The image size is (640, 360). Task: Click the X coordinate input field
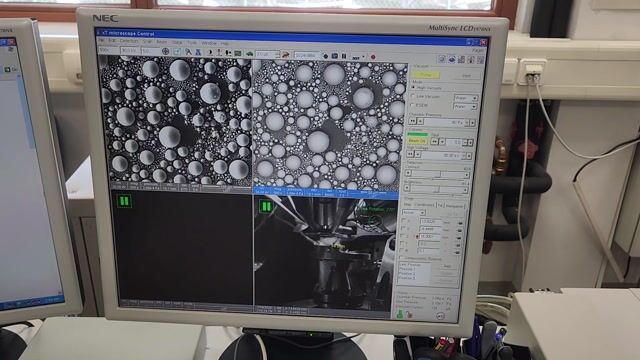(x=430, y=221)
